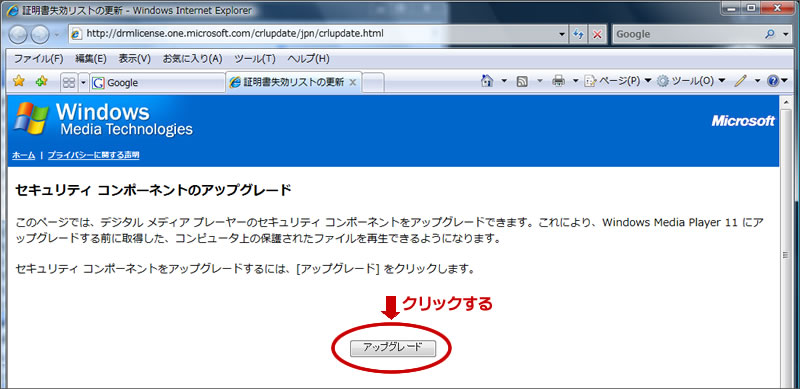Click the red Stop loading icon

coord(596,34)
